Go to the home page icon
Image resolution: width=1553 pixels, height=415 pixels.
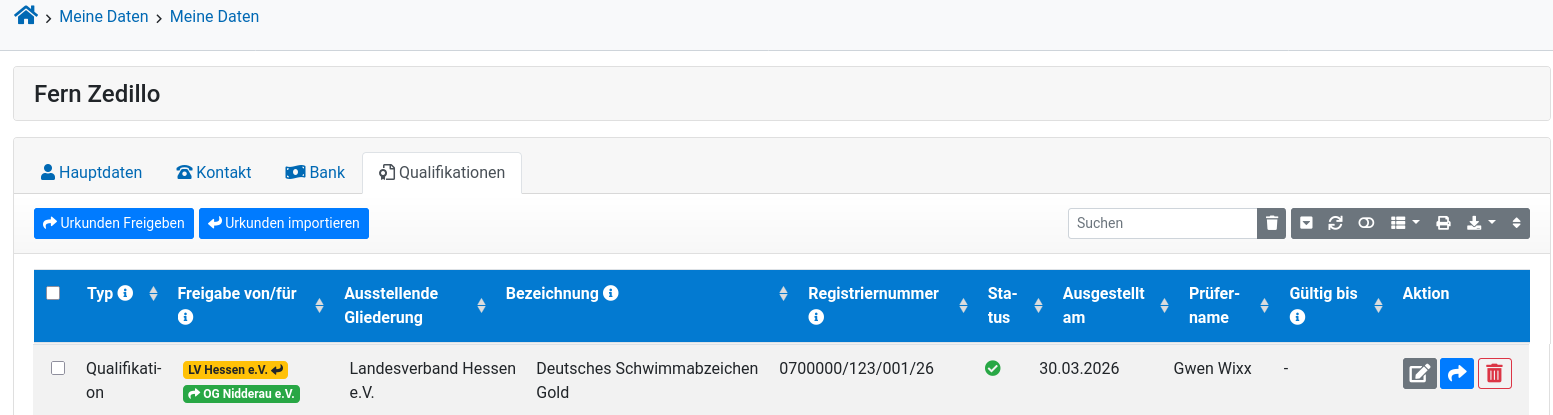pos(26,15)
